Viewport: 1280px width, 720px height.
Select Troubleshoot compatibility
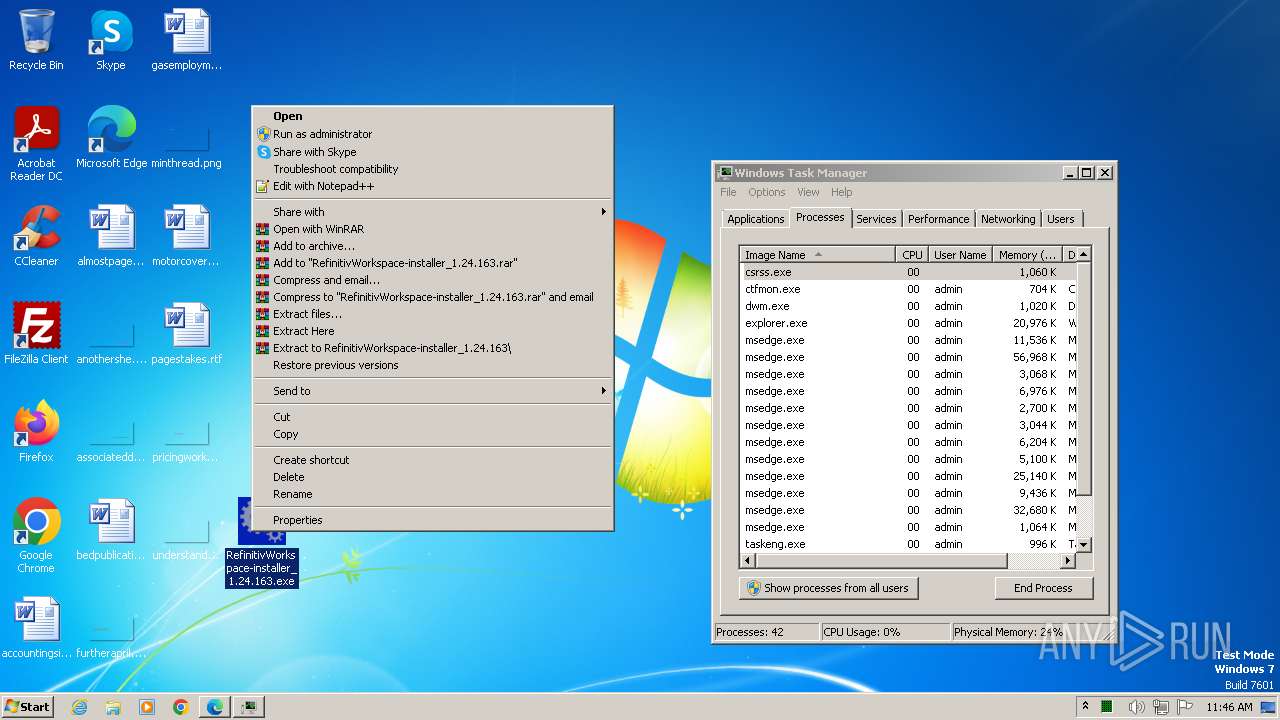click(432, 169)
